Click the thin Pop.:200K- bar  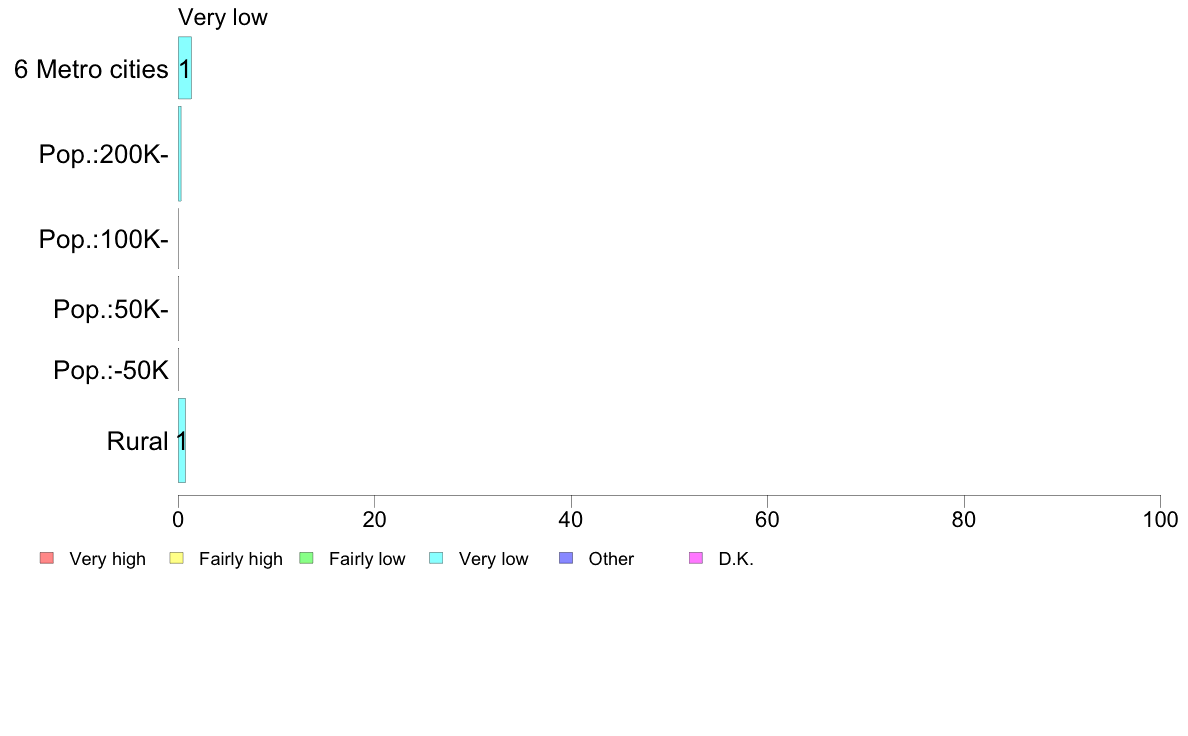tap(180, 154)
